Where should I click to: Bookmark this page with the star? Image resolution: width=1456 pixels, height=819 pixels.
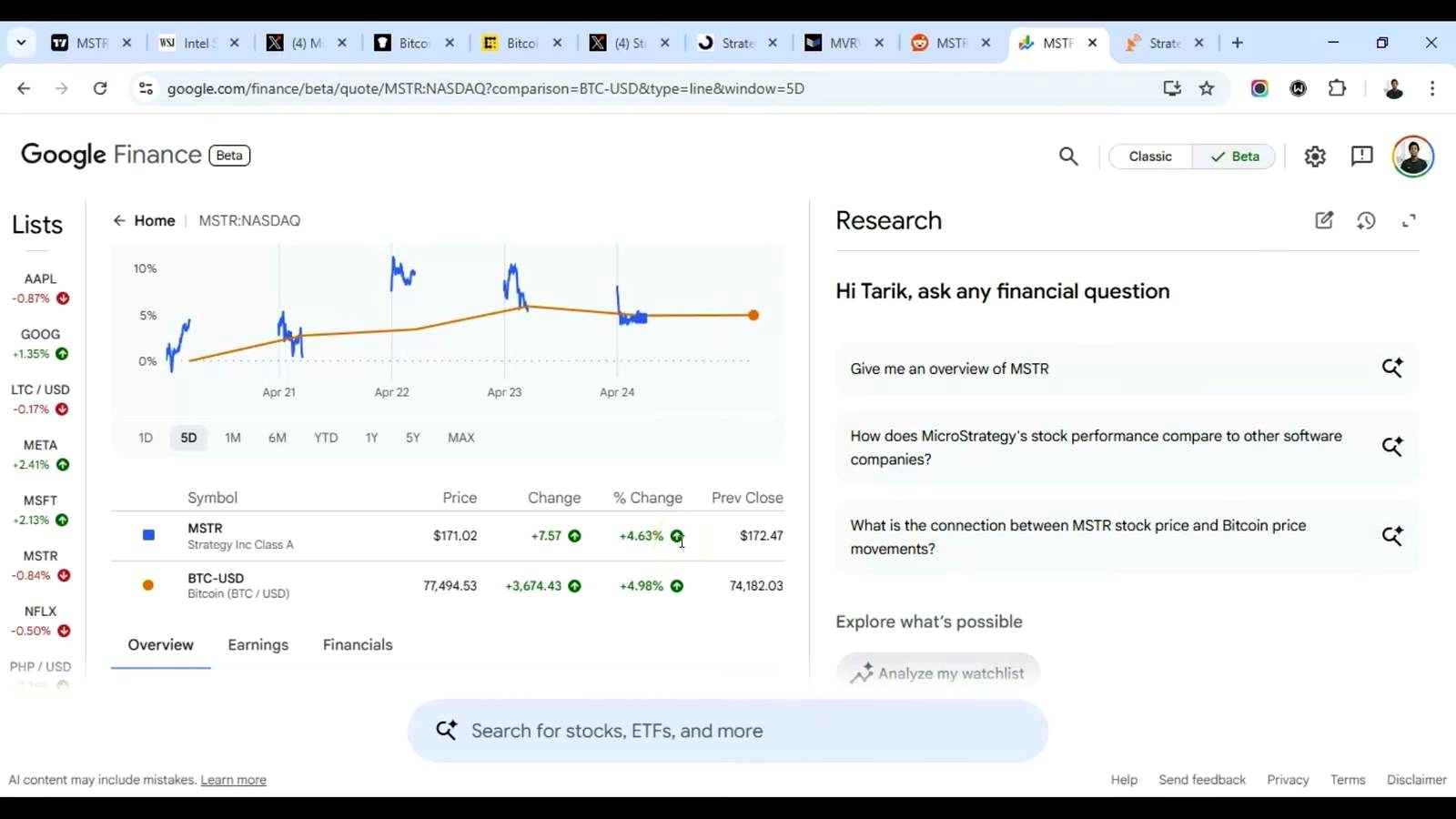coord(1207,88)
